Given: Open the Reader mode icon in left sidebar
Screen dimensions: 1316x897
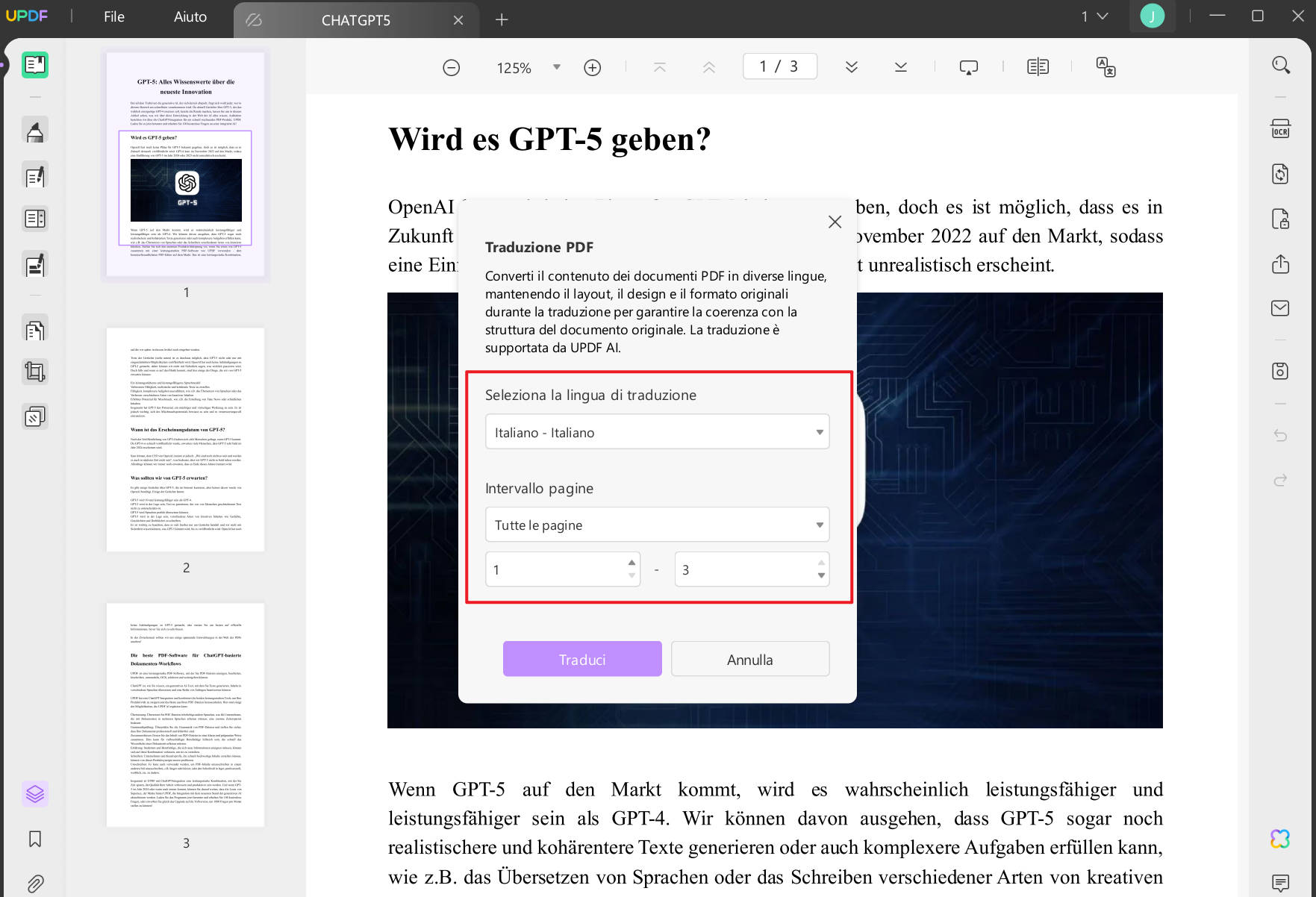Looking at the screenshot, I should pyautogui.click(x=35, y=66).
